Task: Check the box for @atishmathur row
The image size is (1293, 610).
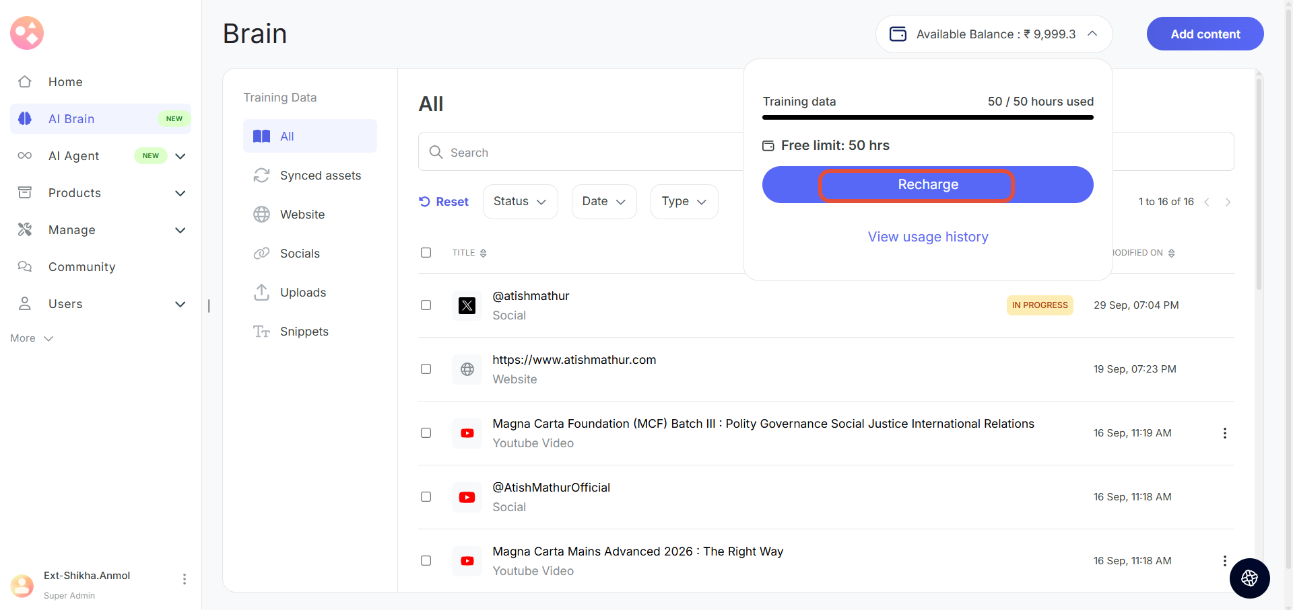Action: point(426,305)
